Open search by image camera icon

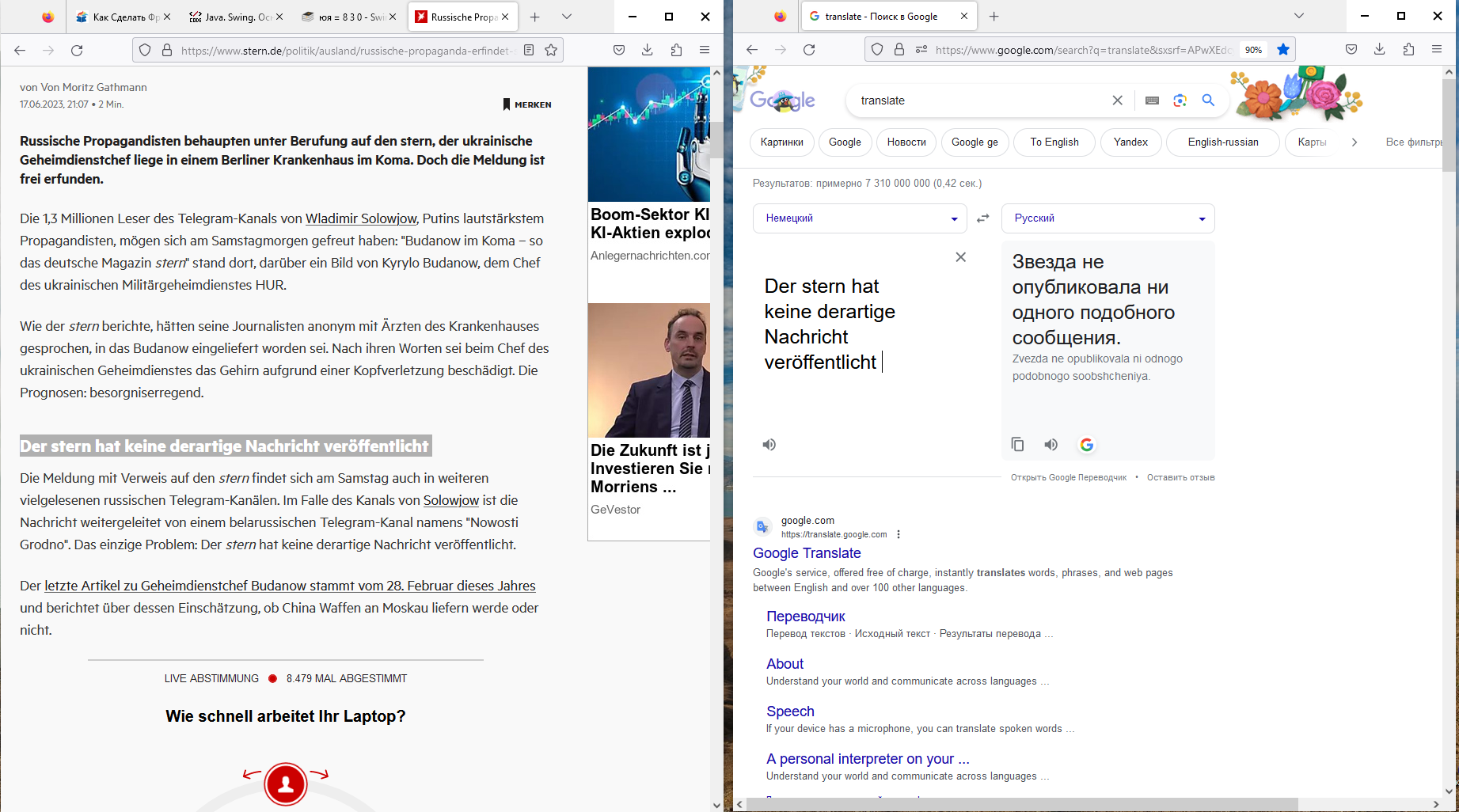pyautogui.click(x=1180, y=101)
